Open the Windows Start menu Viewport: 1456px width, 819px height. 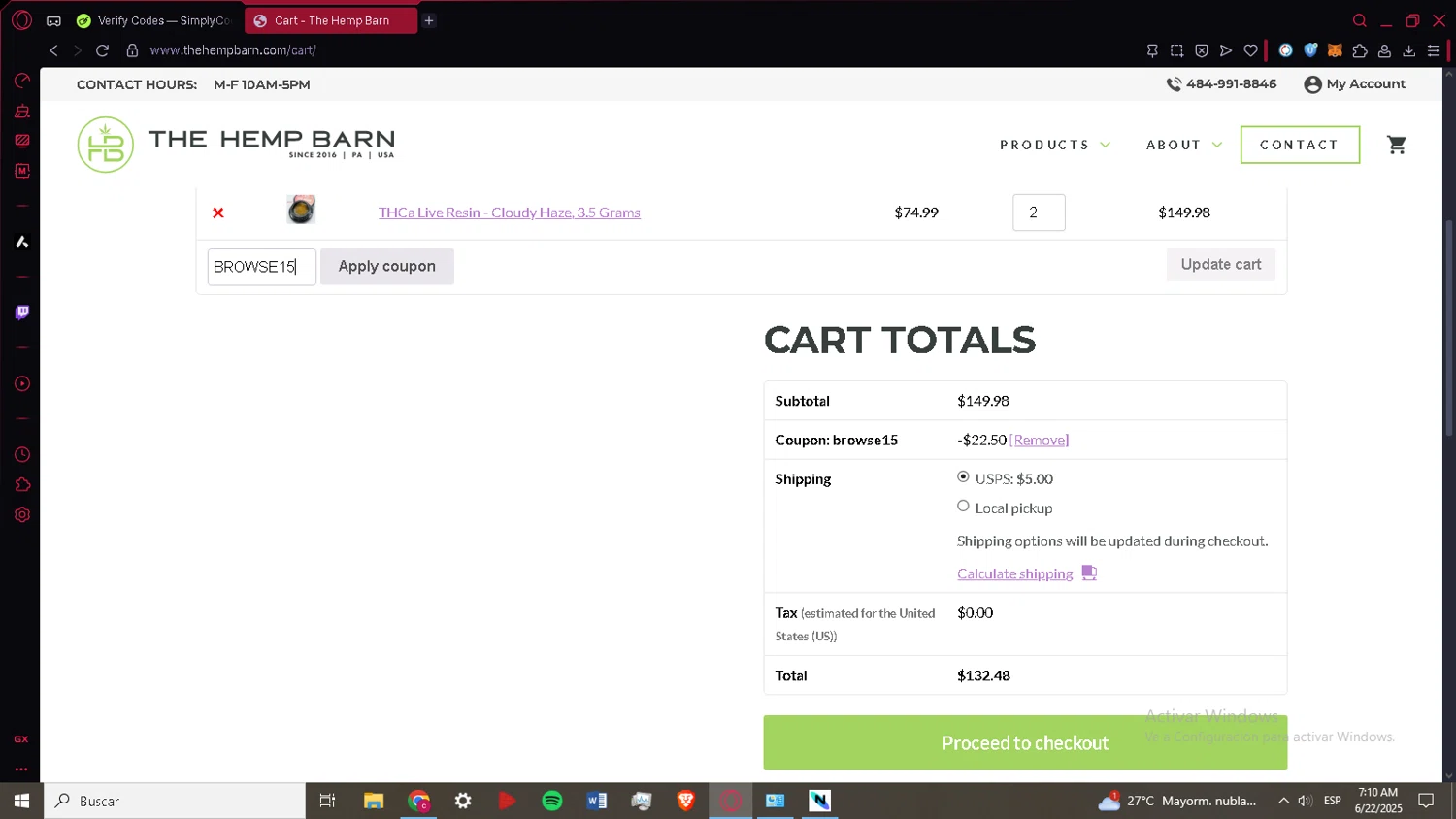pyautogui.click(x=21, y=801)
